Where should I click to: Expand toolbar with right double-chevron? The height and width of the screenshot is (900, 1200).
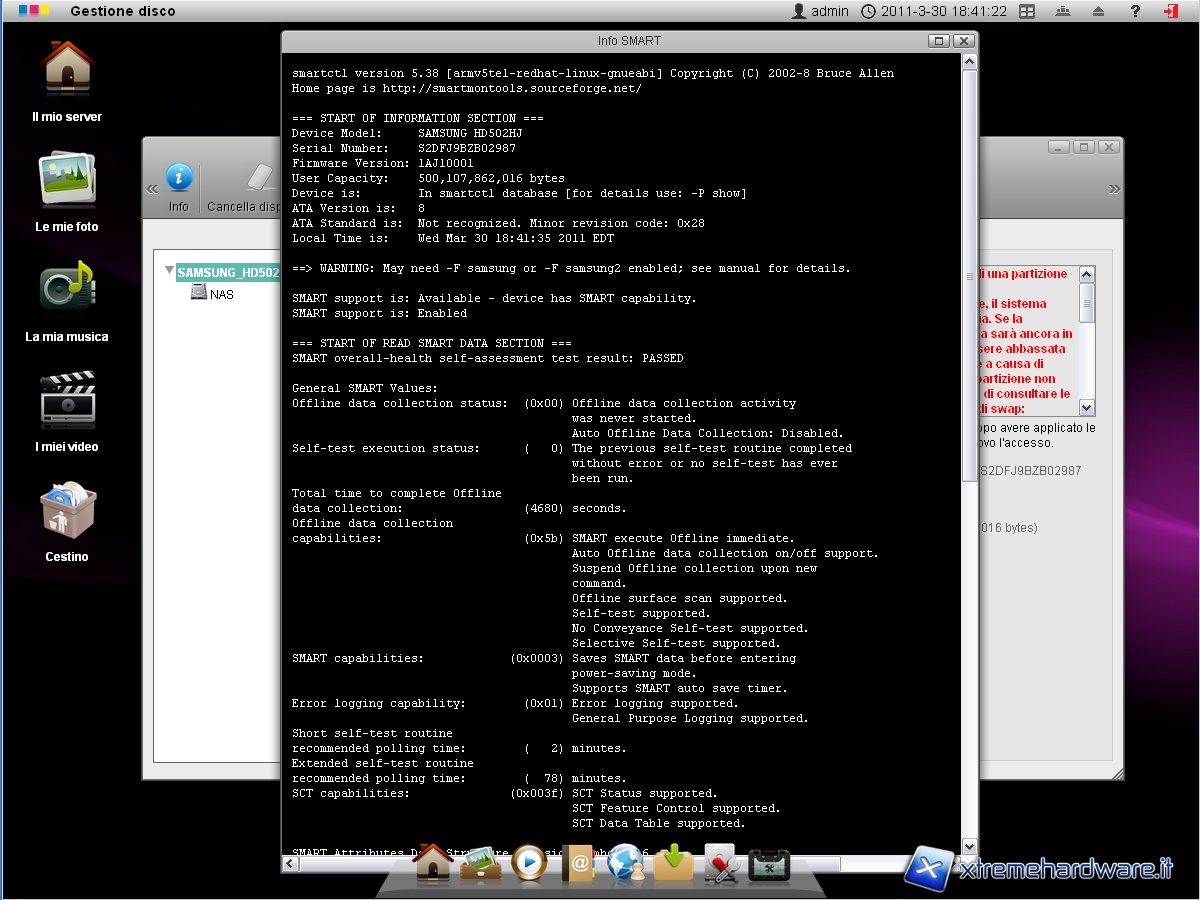[x=1114, y=189]
